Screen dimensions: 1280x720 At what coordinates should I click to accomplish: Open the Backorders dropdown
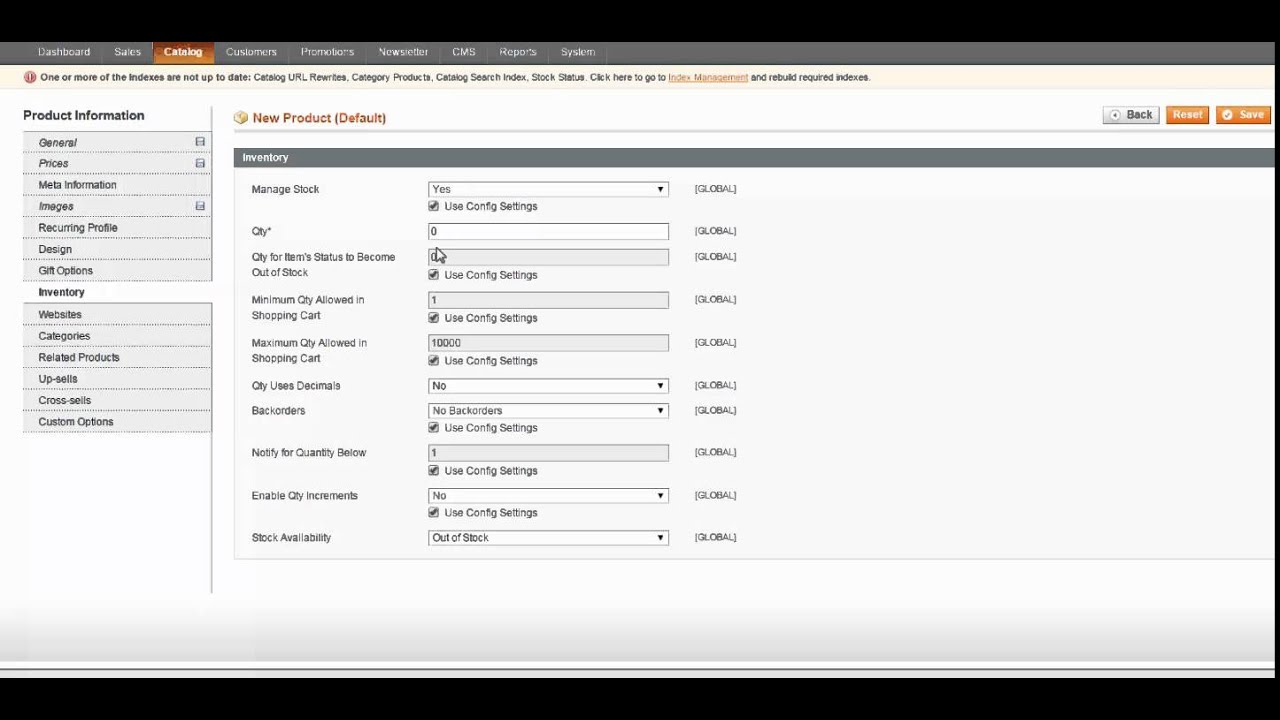(x=548, y=411)
